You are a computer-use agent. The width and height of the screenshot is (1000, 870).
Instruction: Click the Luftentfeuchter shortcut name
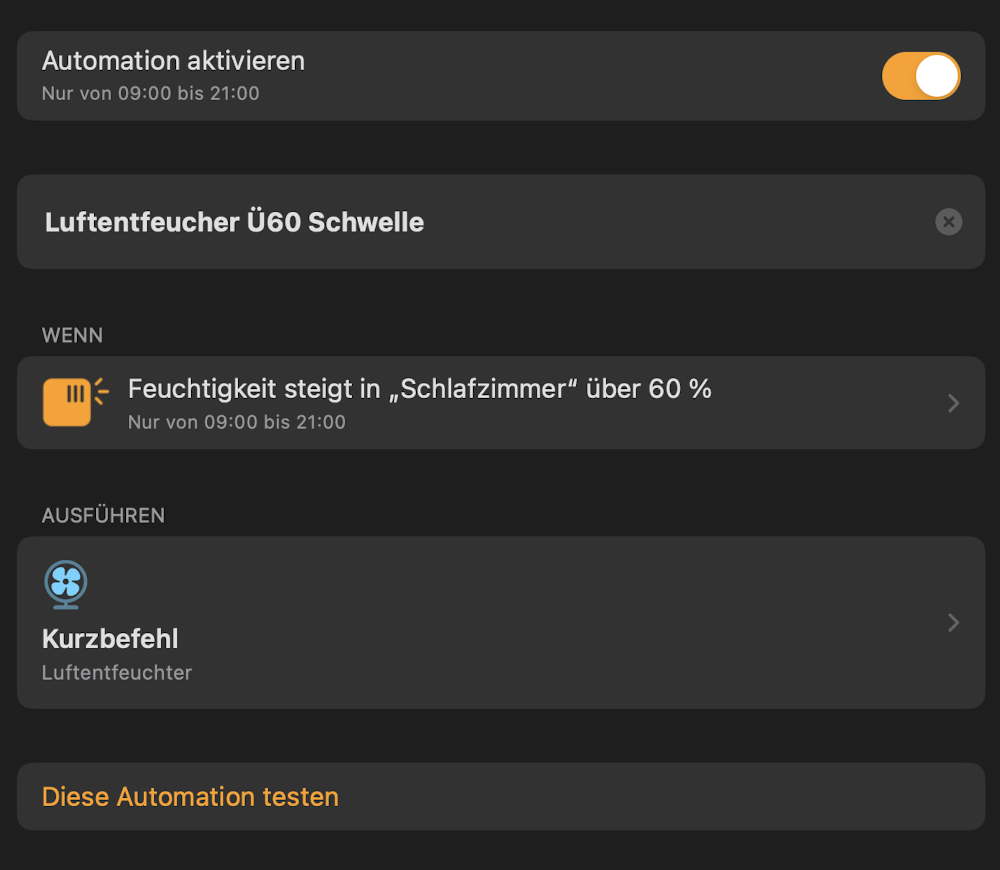(x=116, y=673)
